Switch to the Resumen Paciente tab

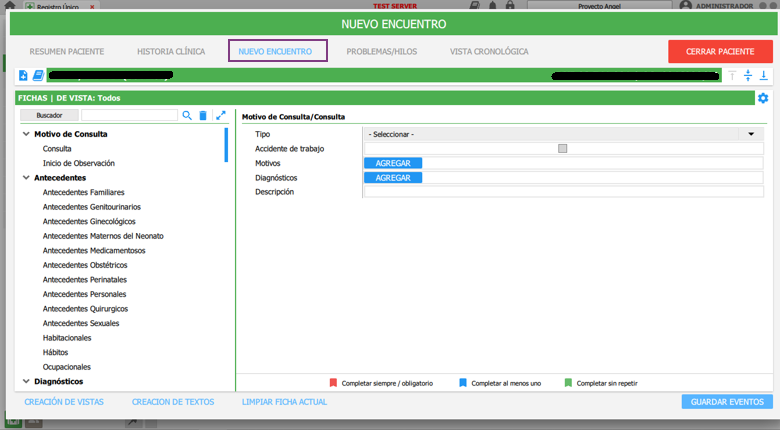67,51
